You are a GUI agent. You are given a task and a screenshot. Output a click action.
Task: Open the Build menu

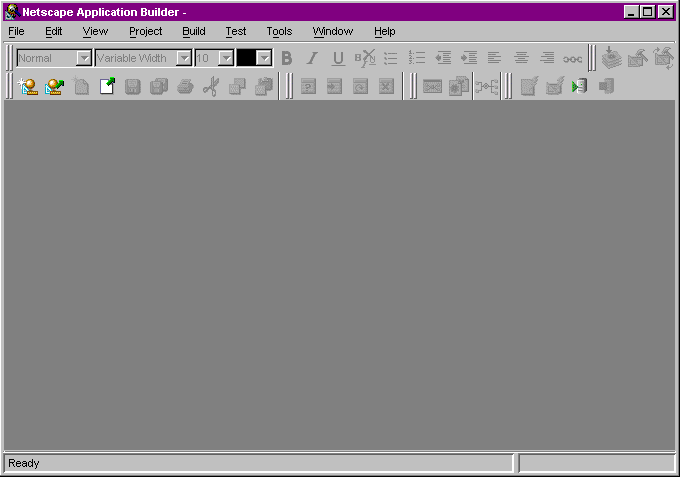194,32
